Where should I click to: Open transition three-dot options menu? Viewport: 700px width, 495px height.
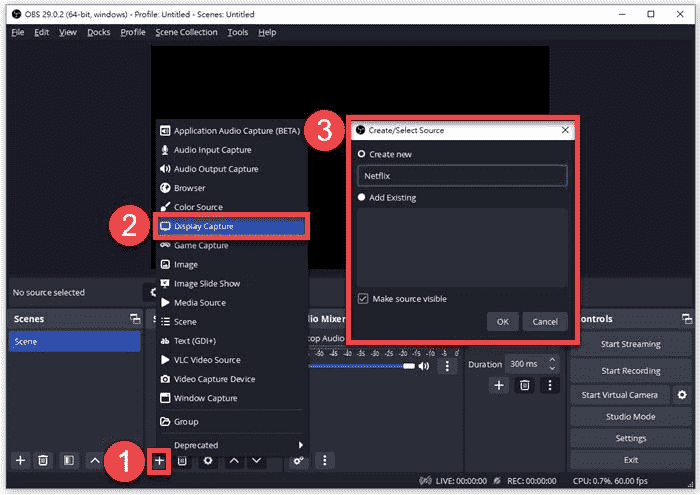tap(549, 385)
